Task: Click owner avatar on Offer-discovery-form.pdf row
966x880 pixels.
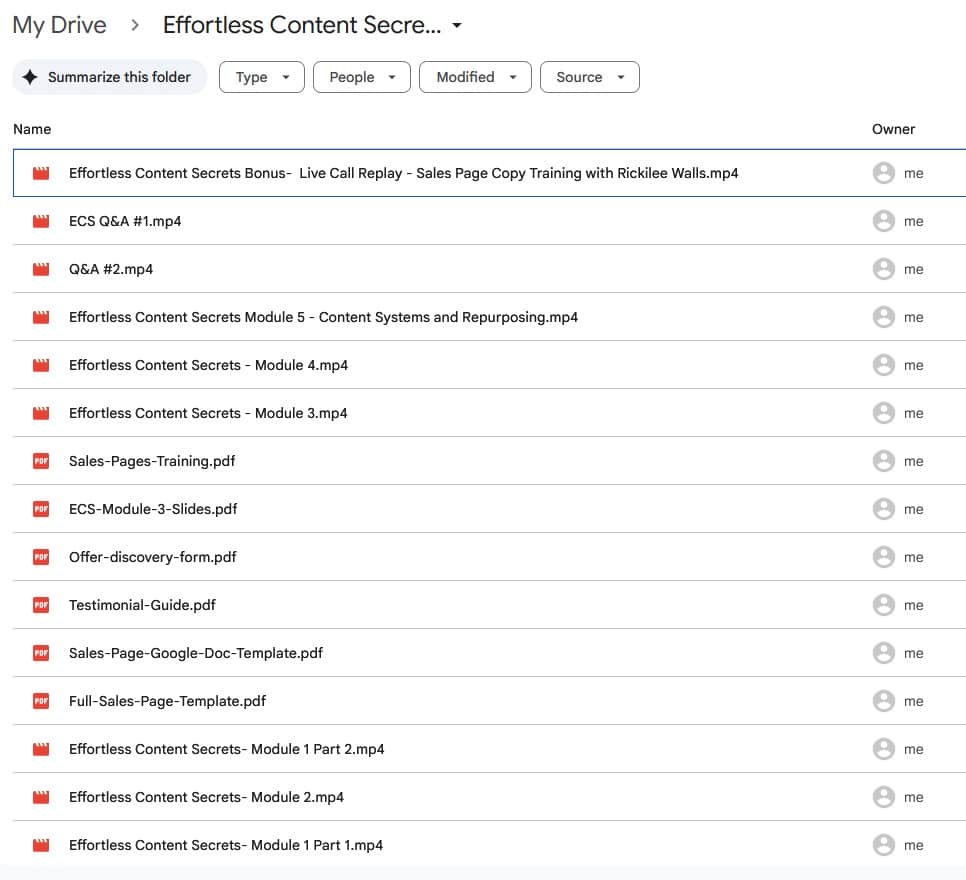Action: coord(883,557)
